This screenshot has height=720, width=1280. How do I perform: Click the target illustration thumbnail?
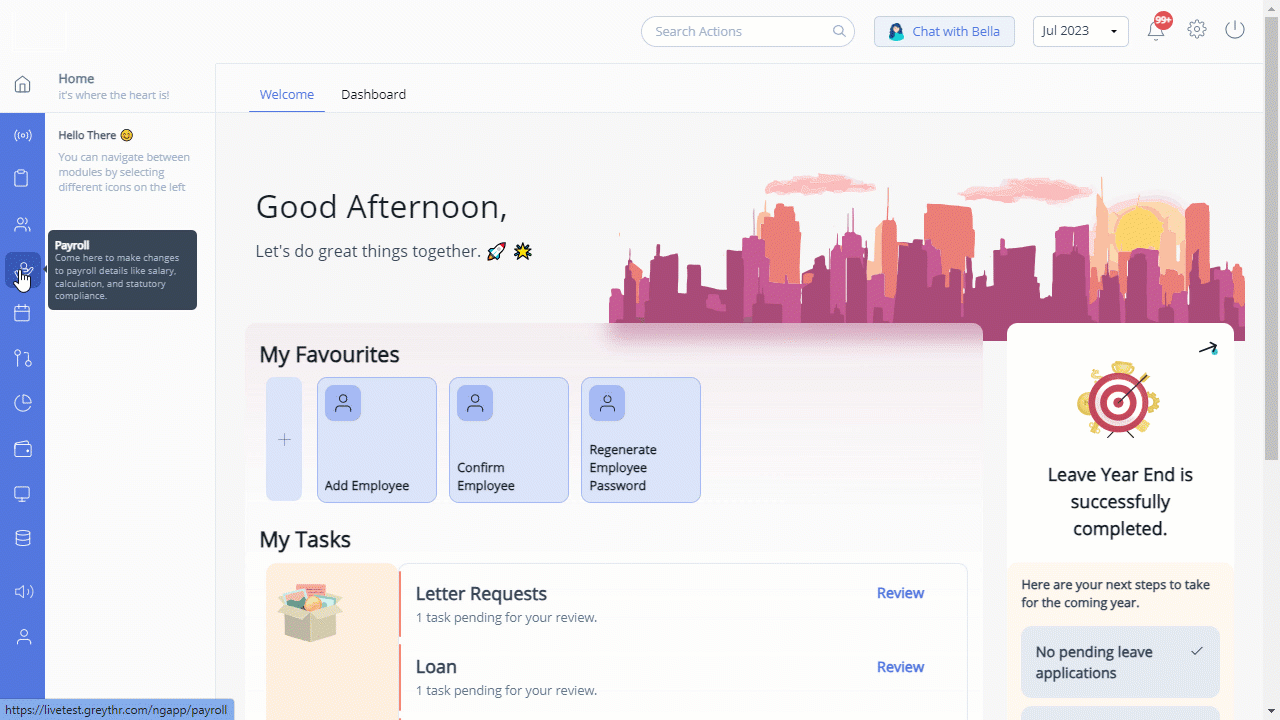click(1119, 400)
